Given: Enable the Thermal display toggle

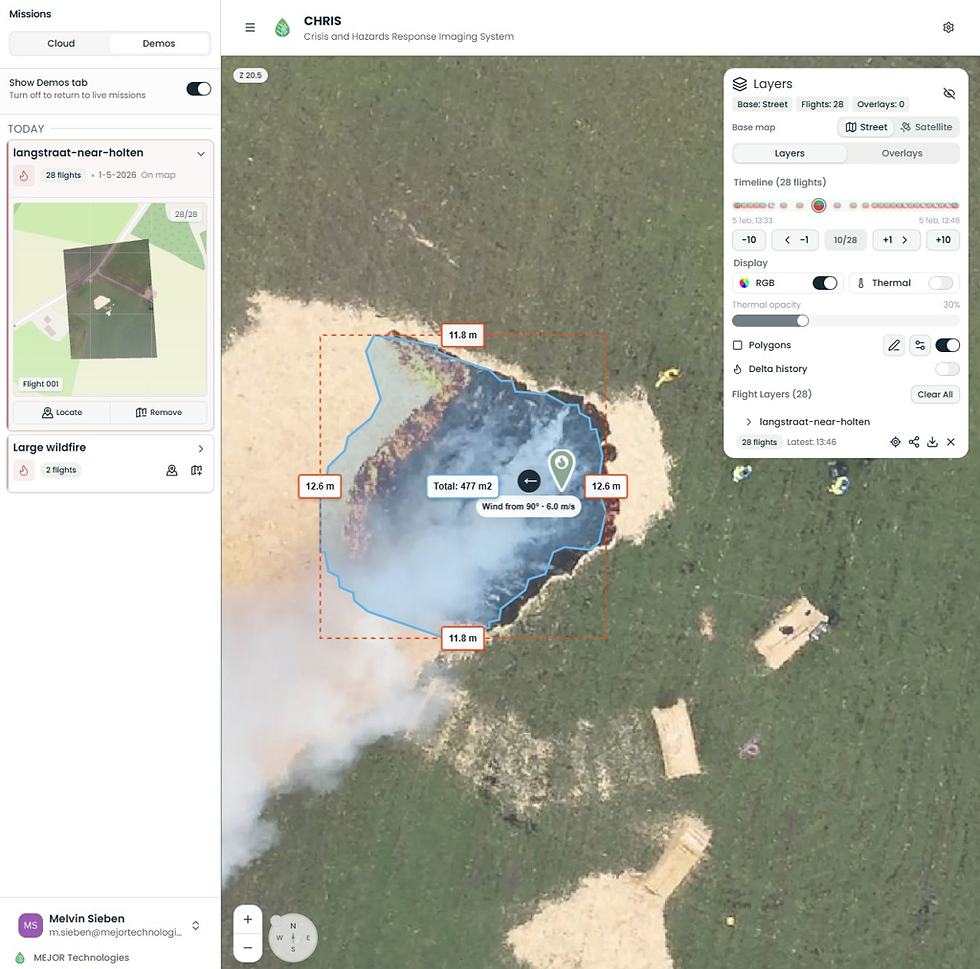Looking at the screenshot, I should (x=941, y=283).
